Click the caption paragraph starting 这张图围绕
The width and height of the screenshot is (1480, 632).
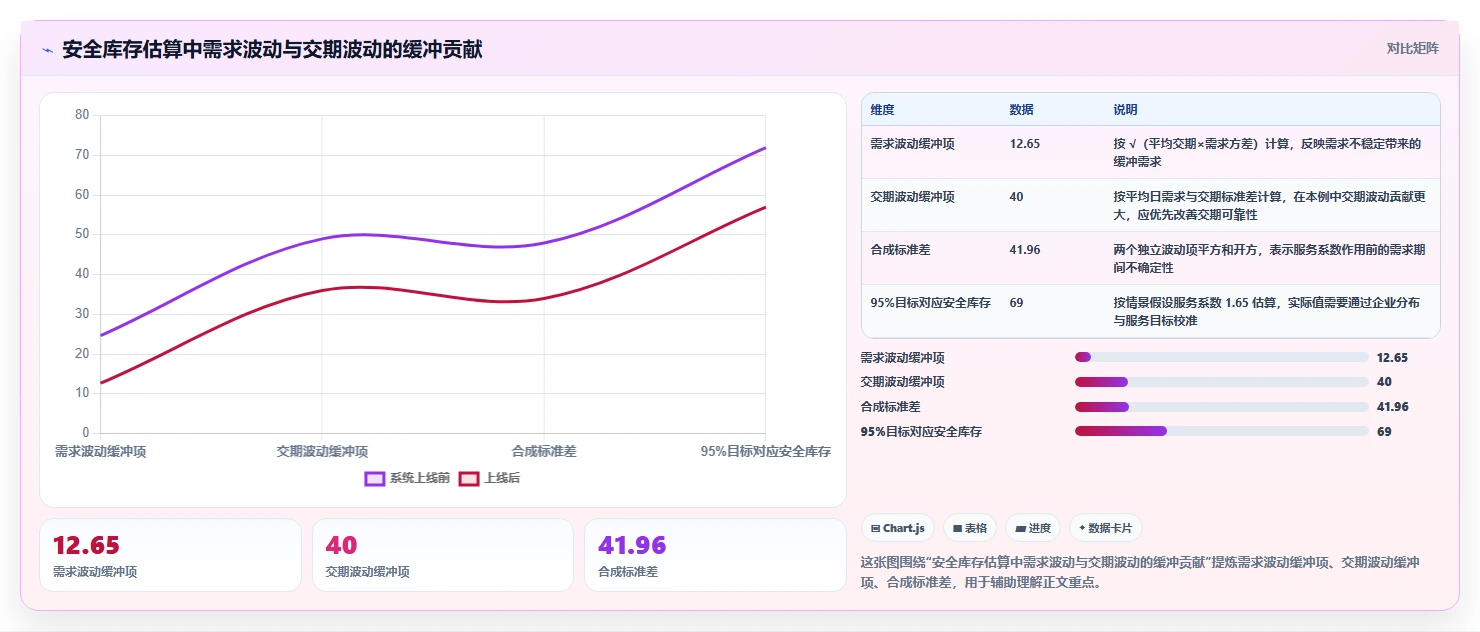coord(1139,572)
